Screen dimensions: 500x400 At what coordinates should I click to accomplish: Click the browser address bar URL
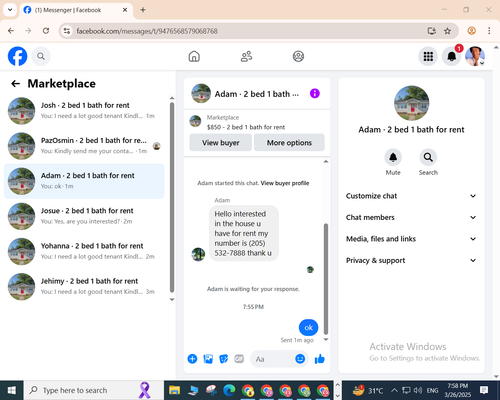coord(147,31)
